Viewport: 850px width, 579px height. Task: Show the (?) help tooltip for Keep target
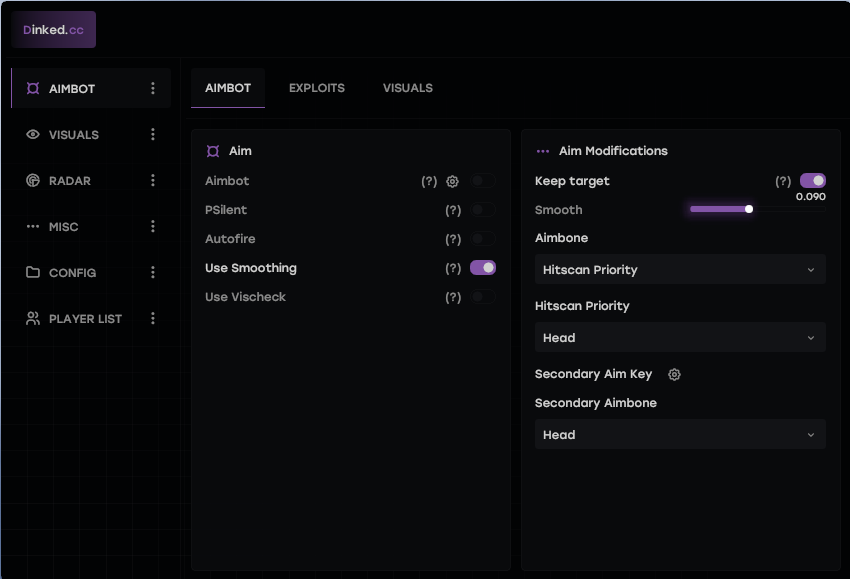(783, 182)
